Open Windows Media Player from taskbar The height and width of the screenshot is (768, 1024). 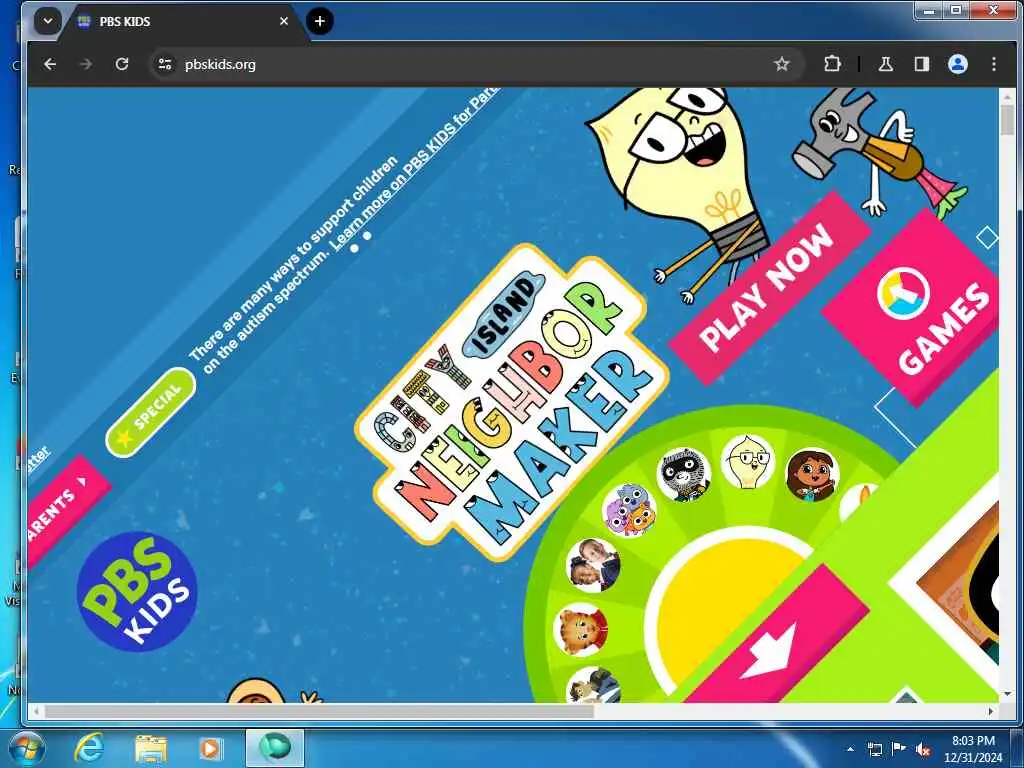click(210, 748)
